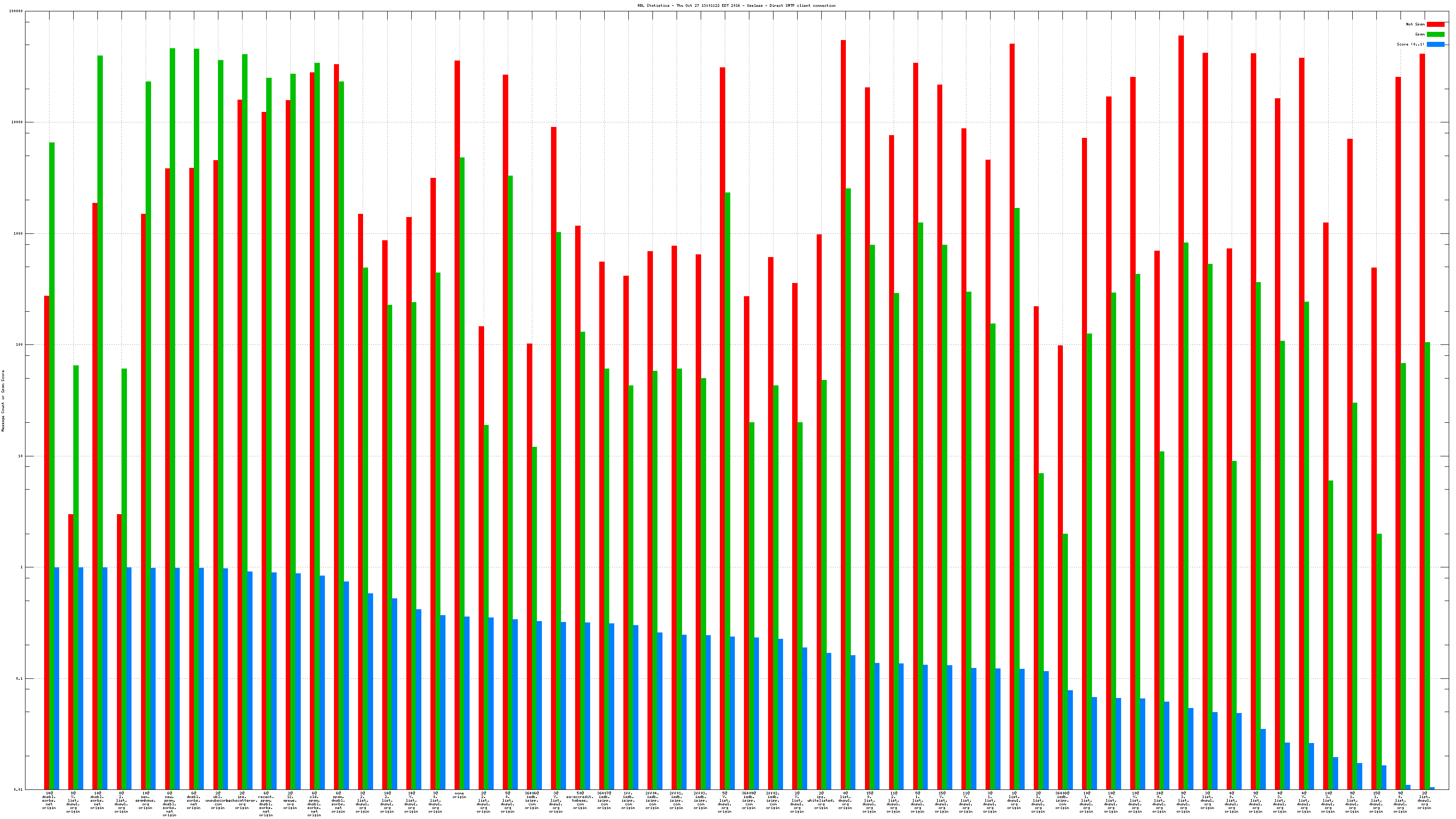
Task: Click the RBL Statistics chart title
Action: click(x=736, y=5)
